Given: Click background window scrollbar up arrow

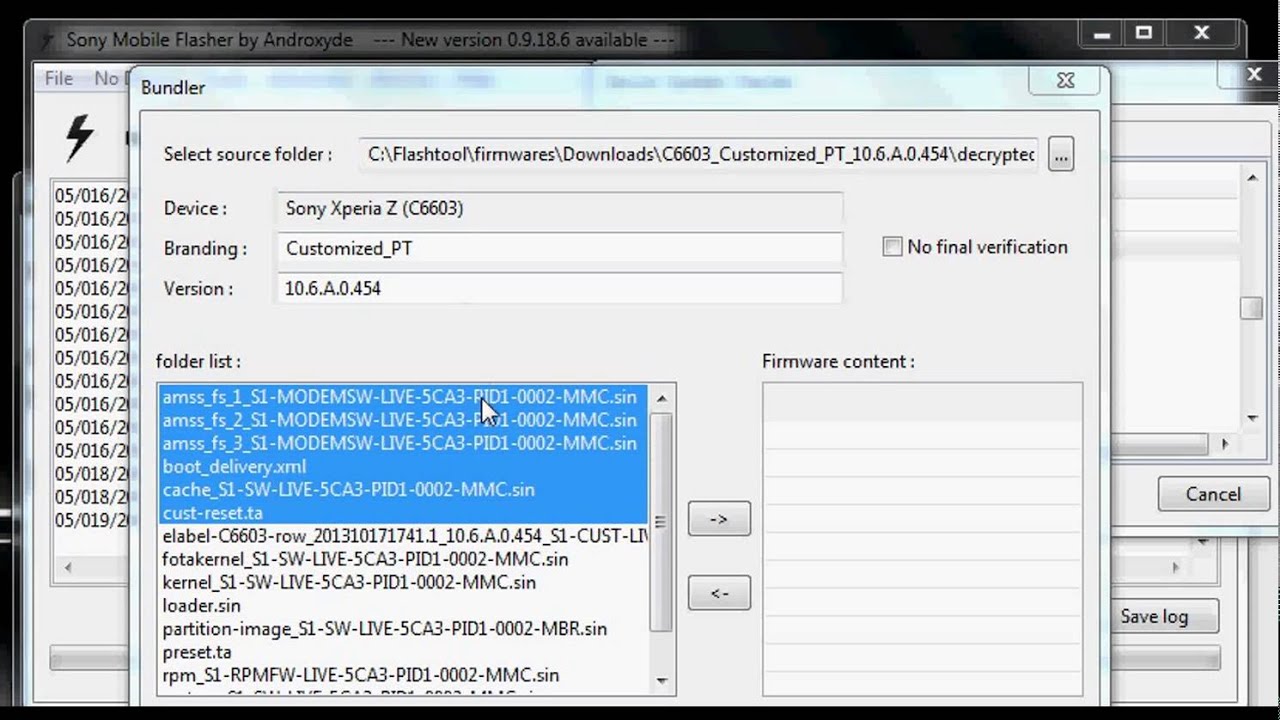Looking at the screenshot, I should click(x=1251, y=177).
